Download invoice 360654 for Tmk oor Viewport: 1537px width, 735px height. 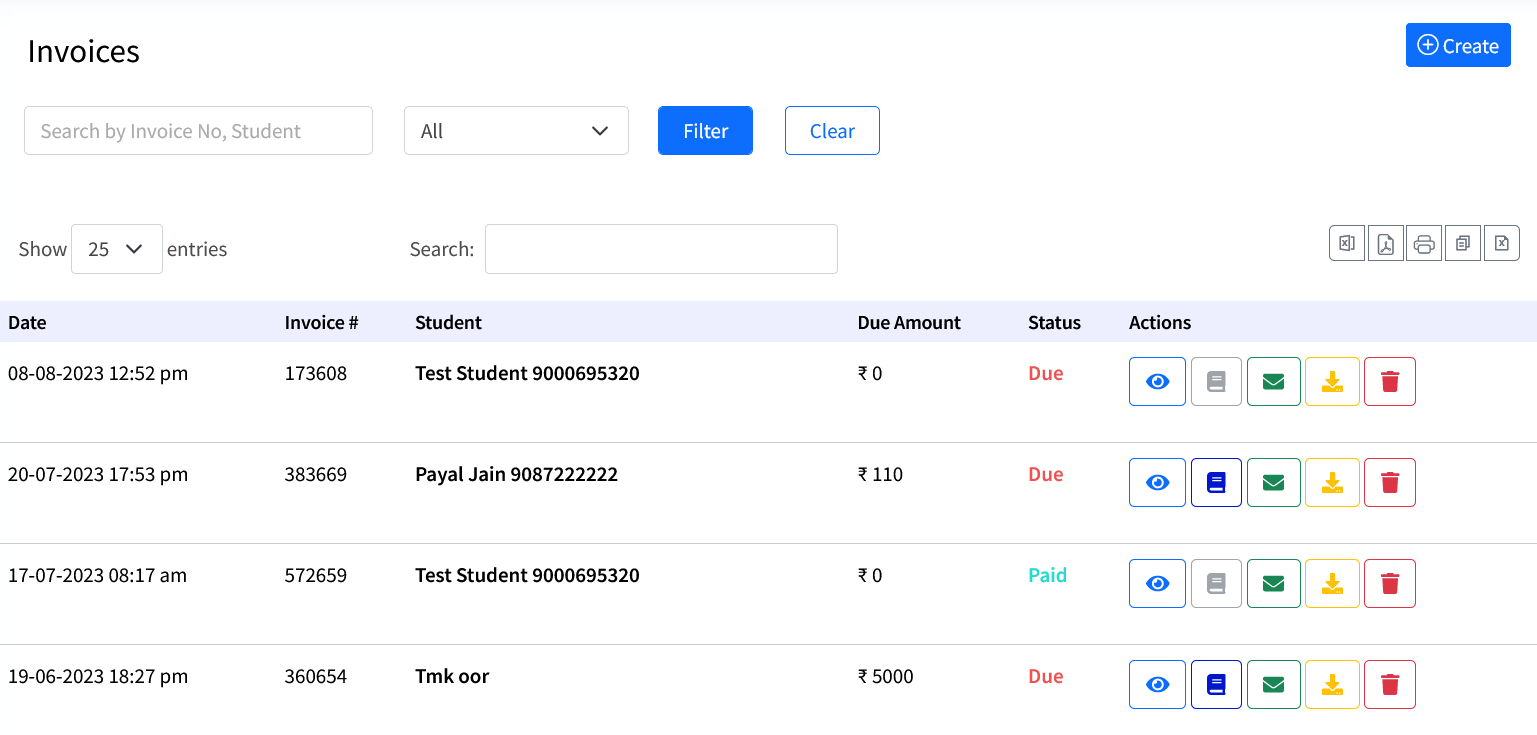click(x=1331, y=684)
